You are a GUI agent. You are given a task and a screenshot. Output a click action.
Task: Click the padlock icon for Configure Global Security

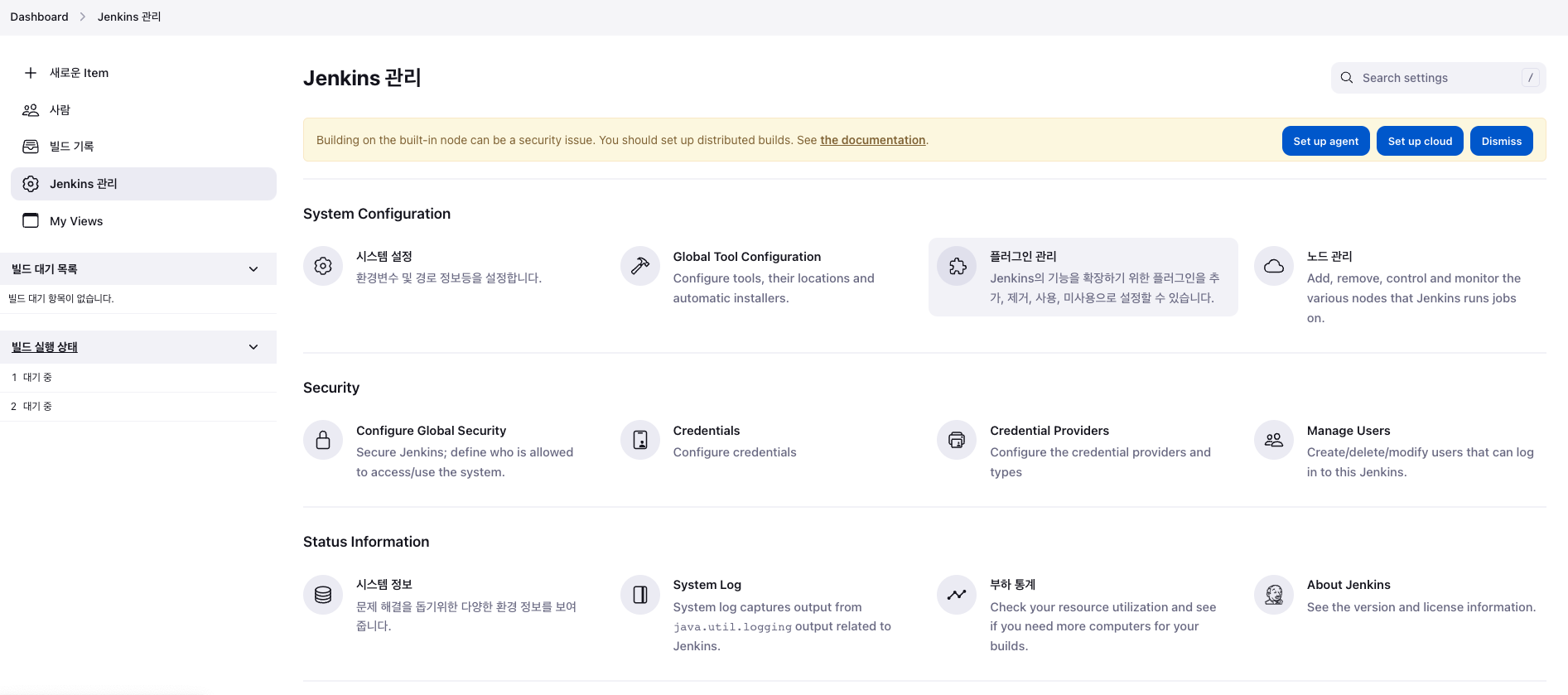(323, 440)
